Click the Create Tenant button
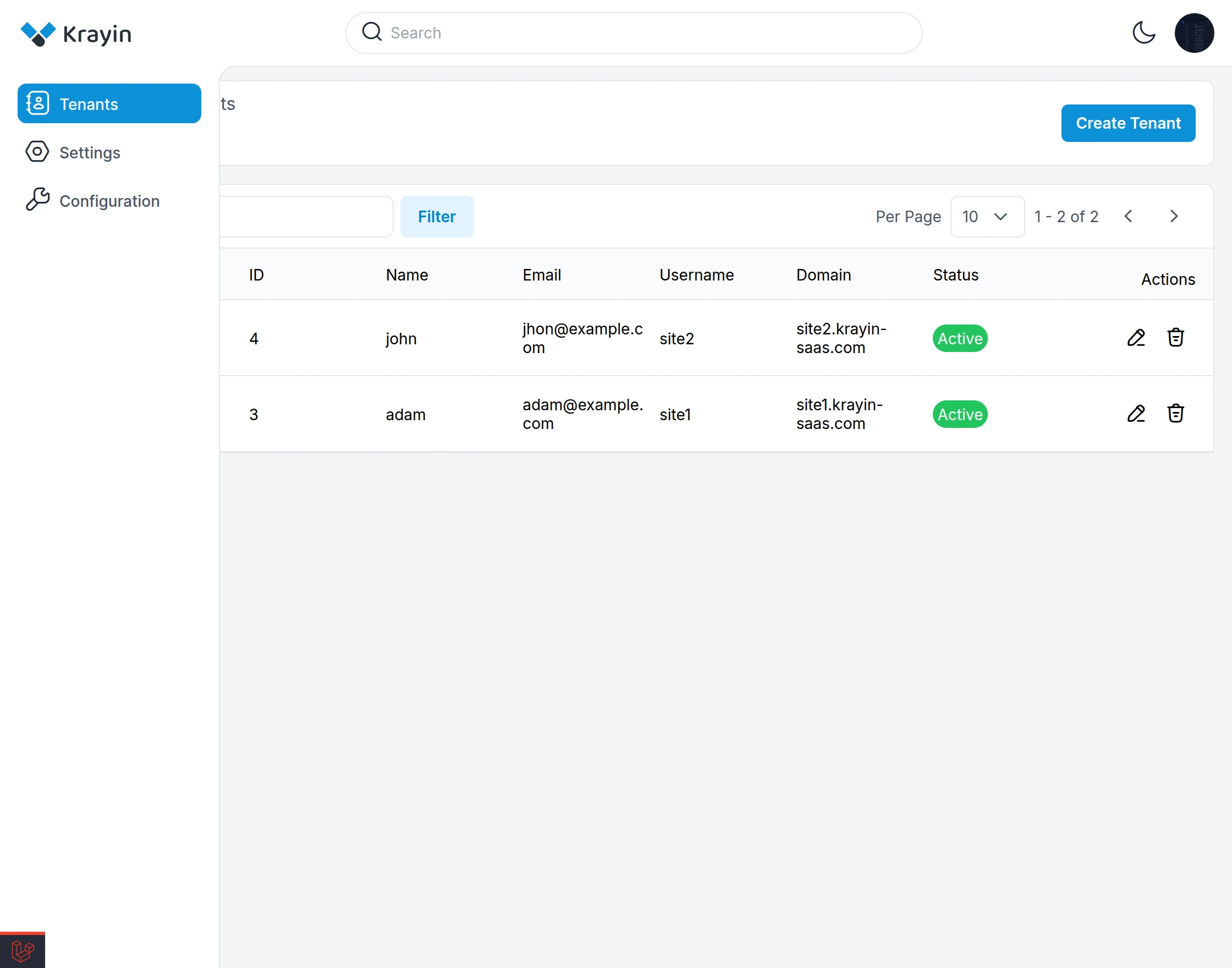 pos(1127,123)
